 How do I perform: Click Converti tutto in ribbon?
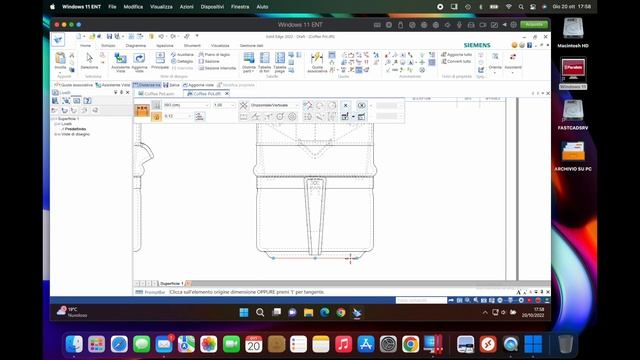(456, 61)
